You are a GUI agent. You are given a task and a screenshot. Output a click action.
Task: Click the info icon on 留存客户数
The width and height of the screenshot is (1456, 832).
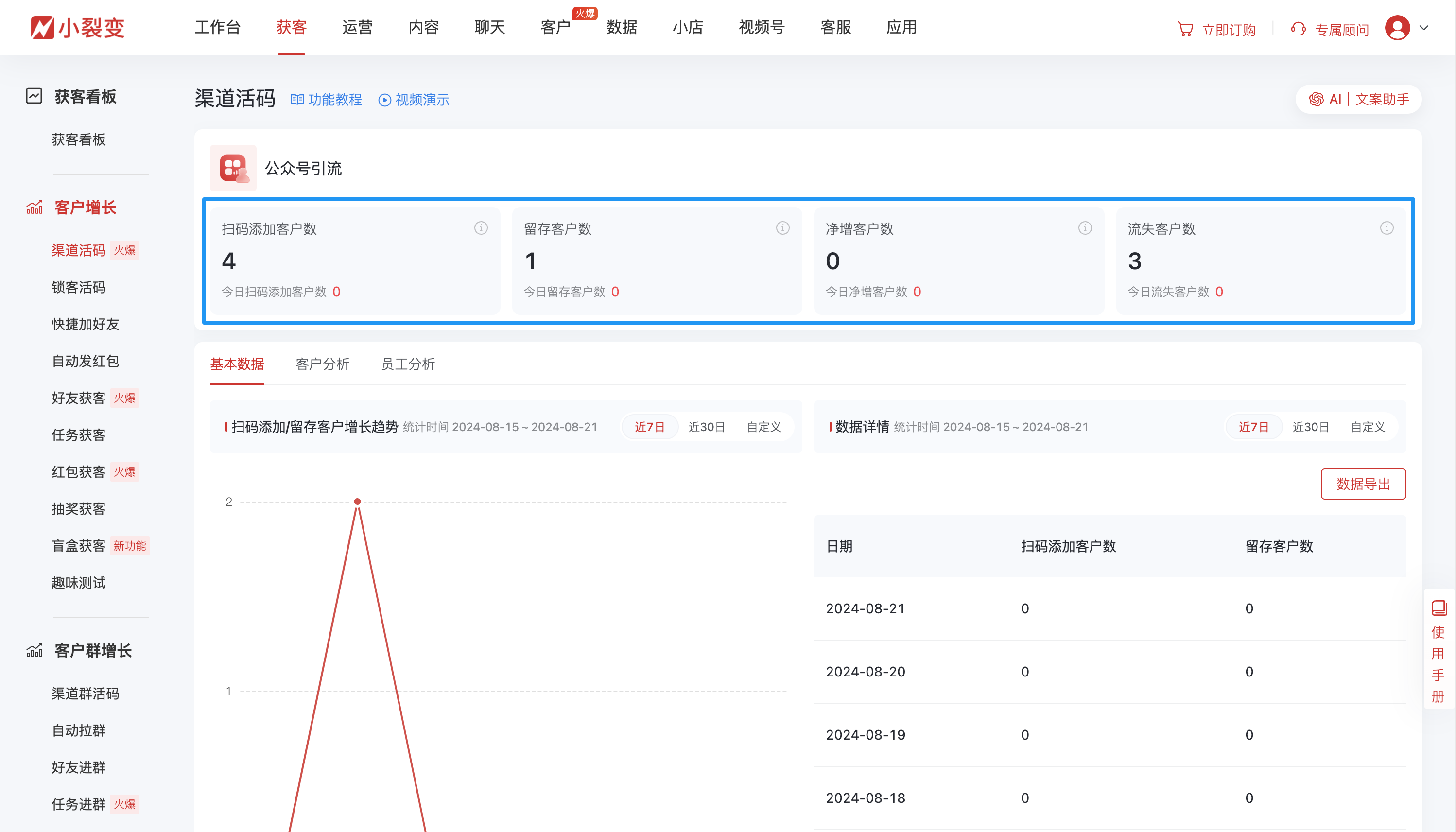pos(782,228)
